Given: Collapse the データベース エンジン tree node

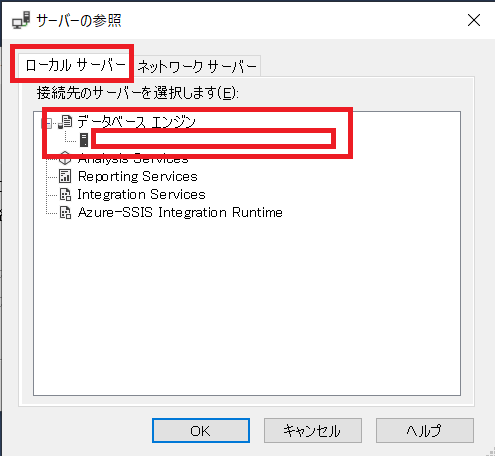Looking at the screenshot, I should point(48,124).
